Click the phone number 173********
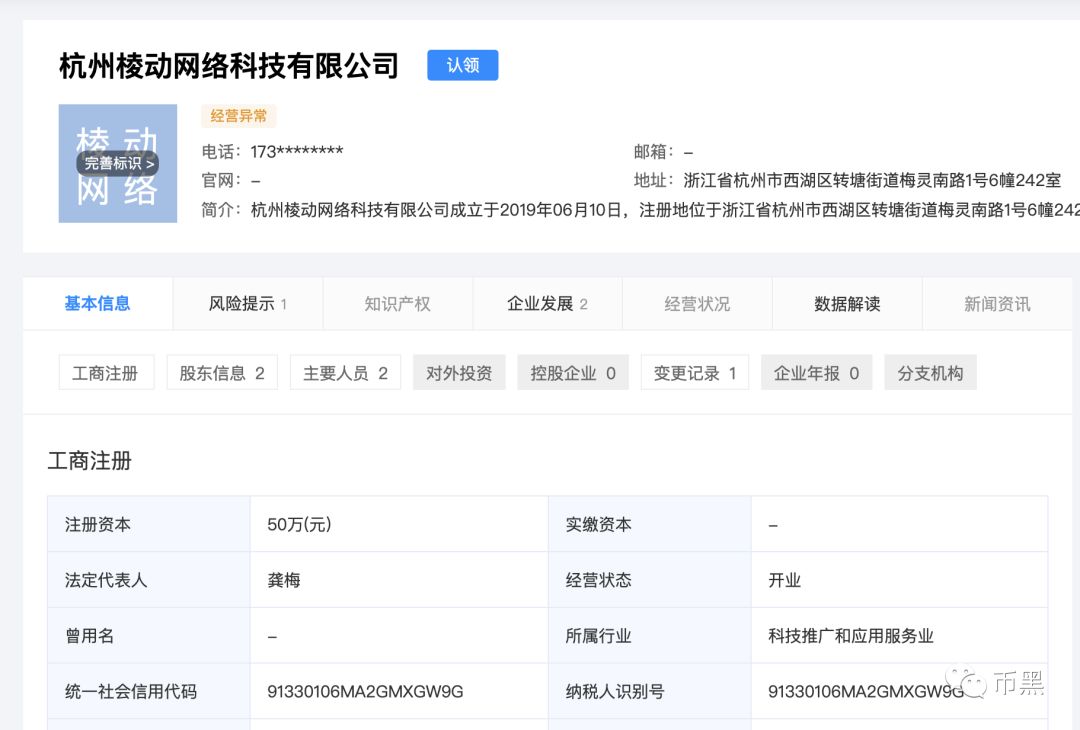1080x730 pixels. click(297, 152)
